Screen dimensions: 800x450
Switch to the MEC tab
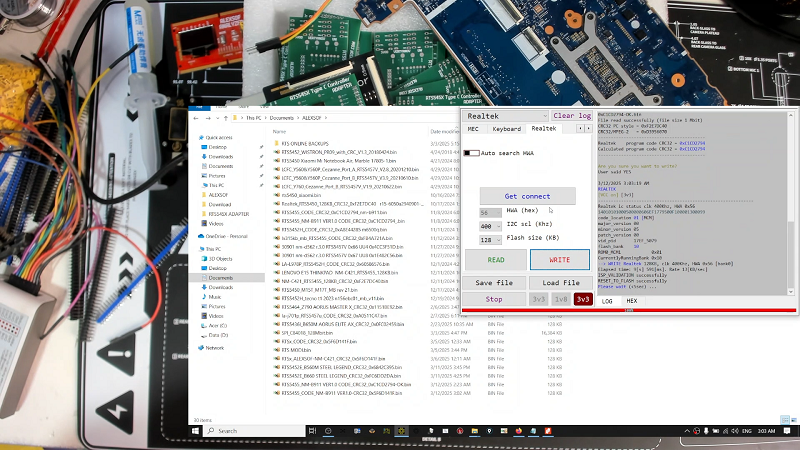point(473,129)
